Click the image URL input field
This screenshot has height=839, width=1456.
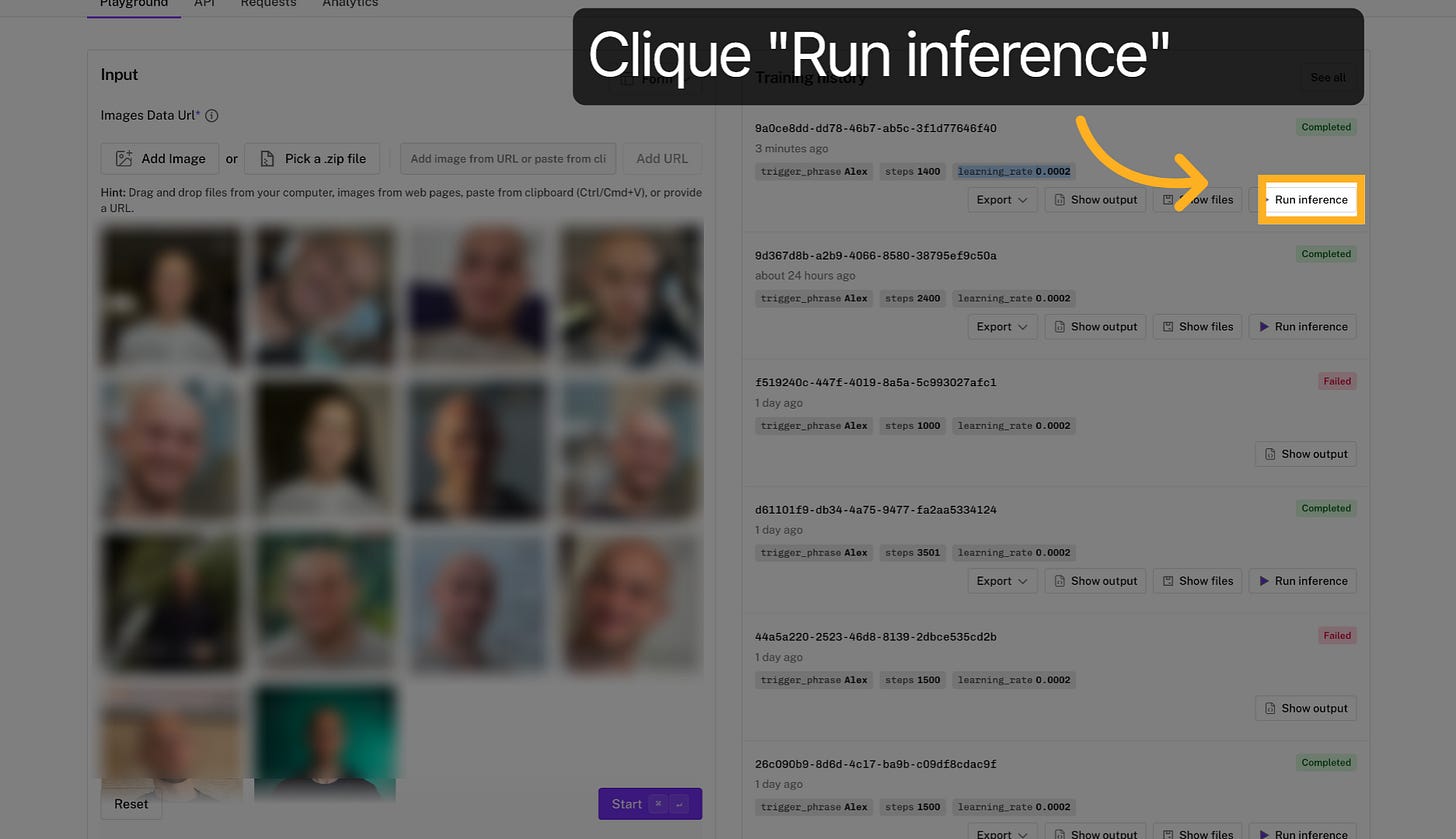pyautogui.click(x=507, y=158)
